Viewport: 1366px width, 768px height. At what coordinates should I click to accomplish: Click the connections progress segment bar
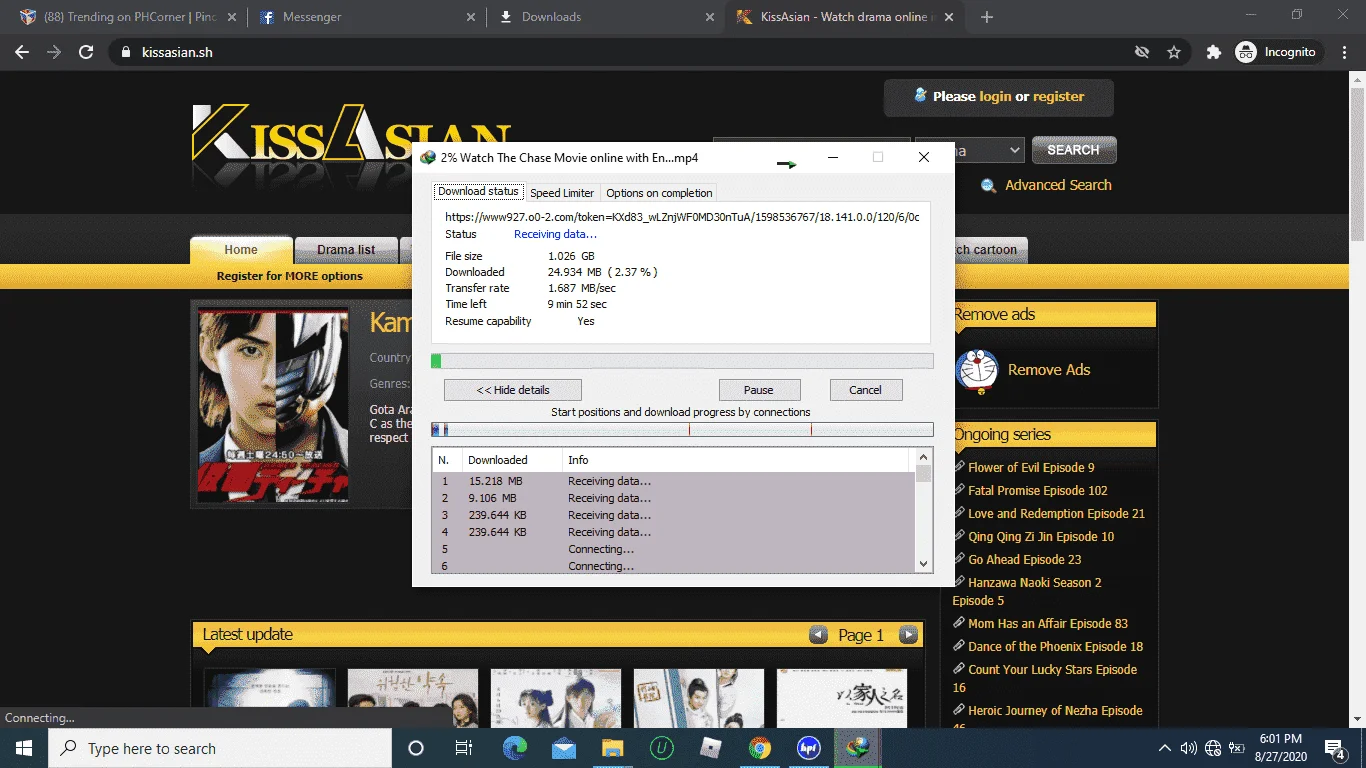[x=682, y=430]
